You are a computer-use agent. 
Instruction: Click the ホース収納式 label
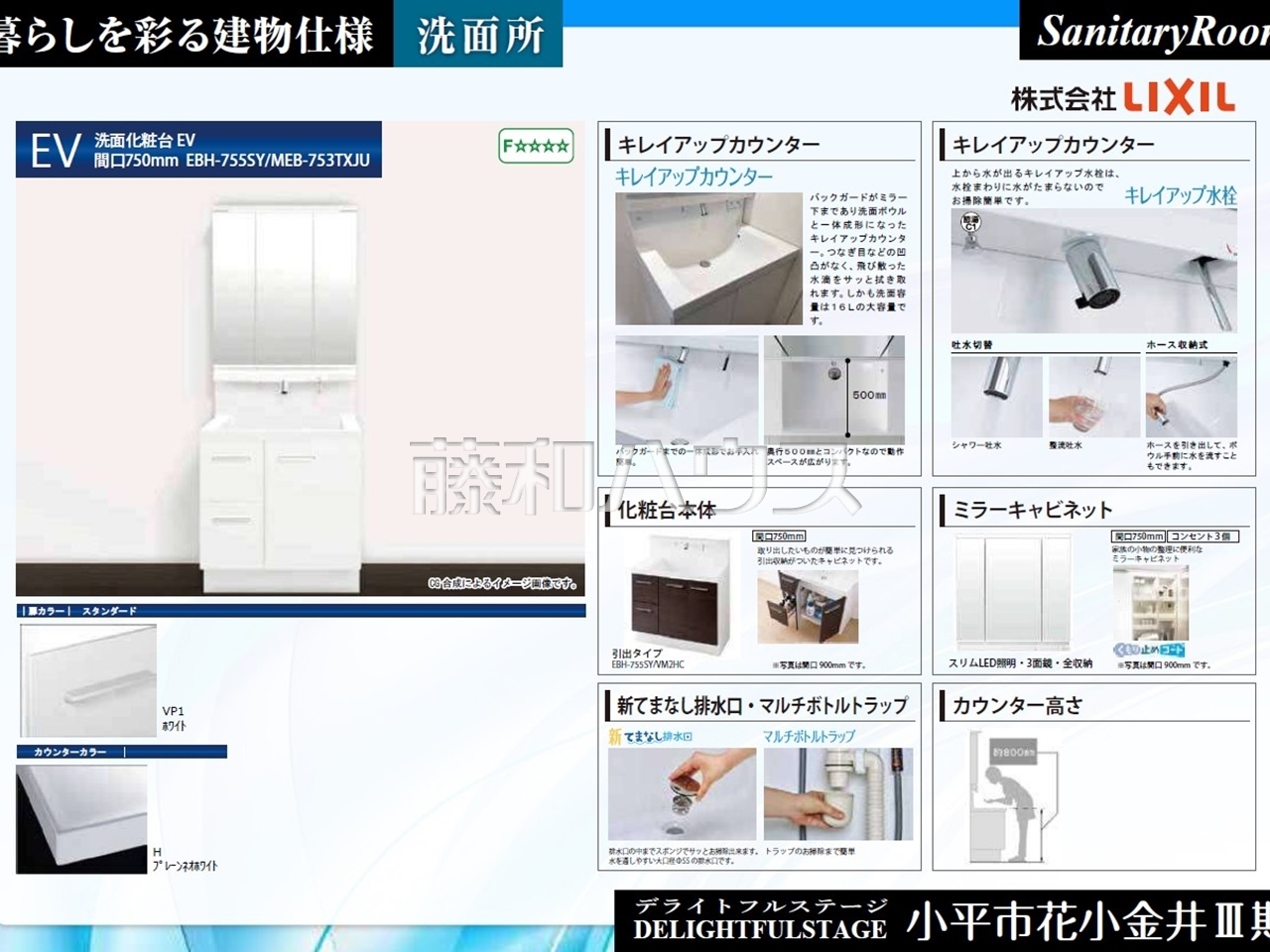(1177, 345)
